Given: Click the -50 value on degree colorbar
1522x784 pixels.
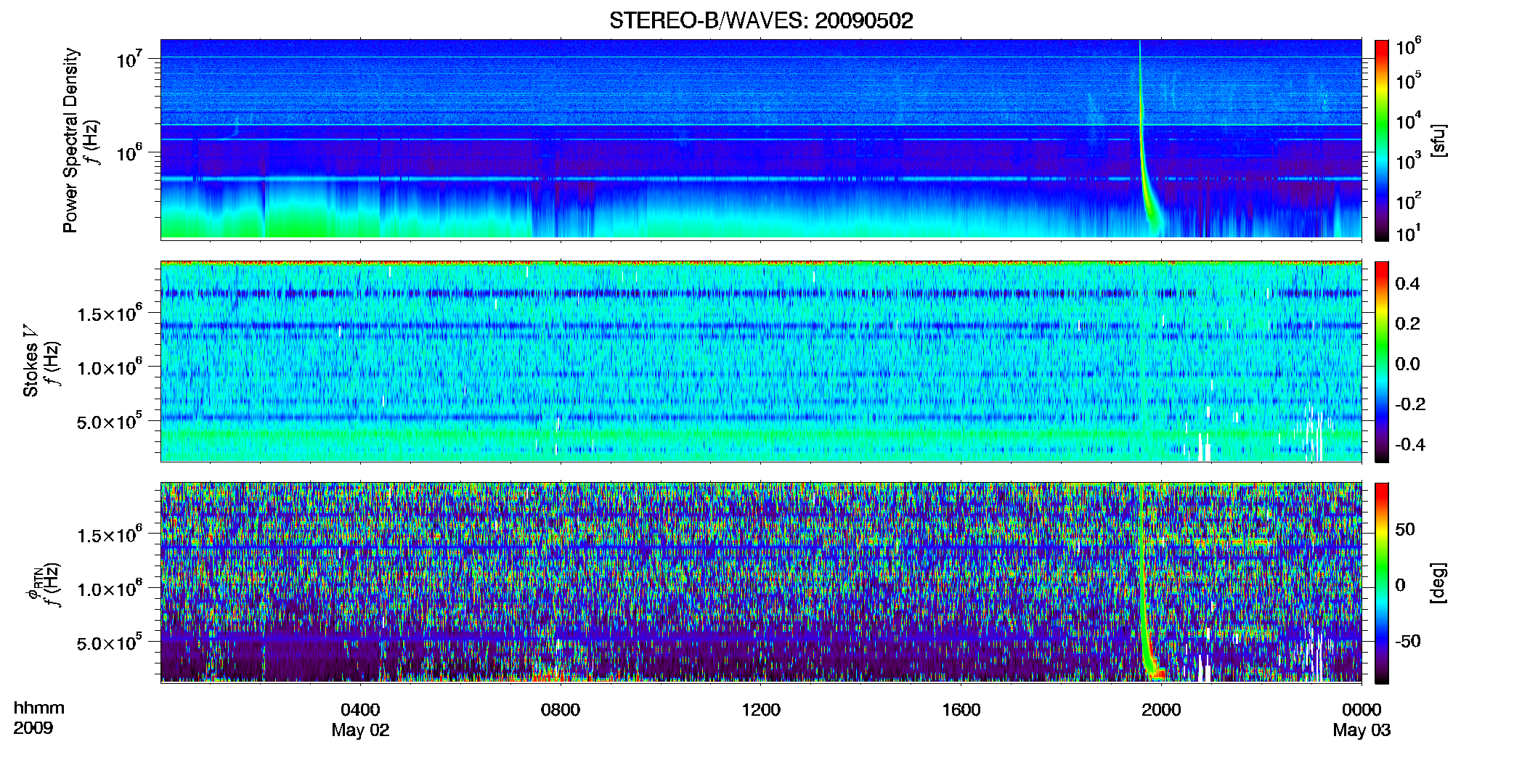Looking at the screenshot, I should [1408, 641].
